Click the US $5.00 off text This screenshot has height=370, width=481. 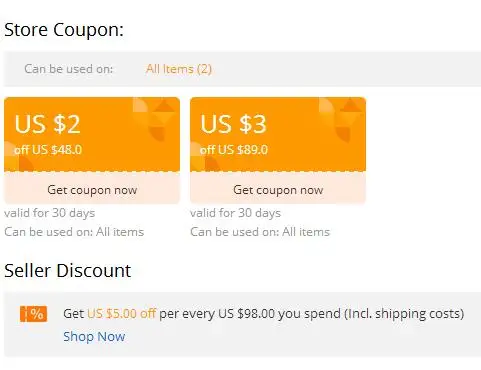(121, 313)
